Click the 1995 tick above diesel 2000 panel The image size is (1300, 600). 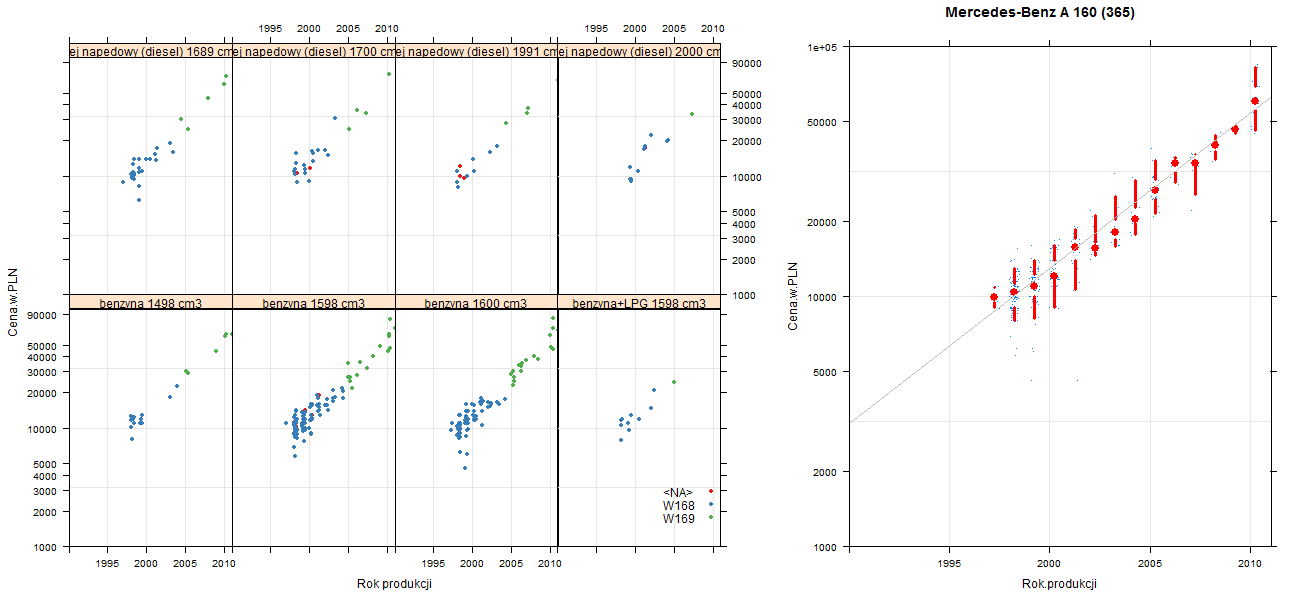pos(595,29)
